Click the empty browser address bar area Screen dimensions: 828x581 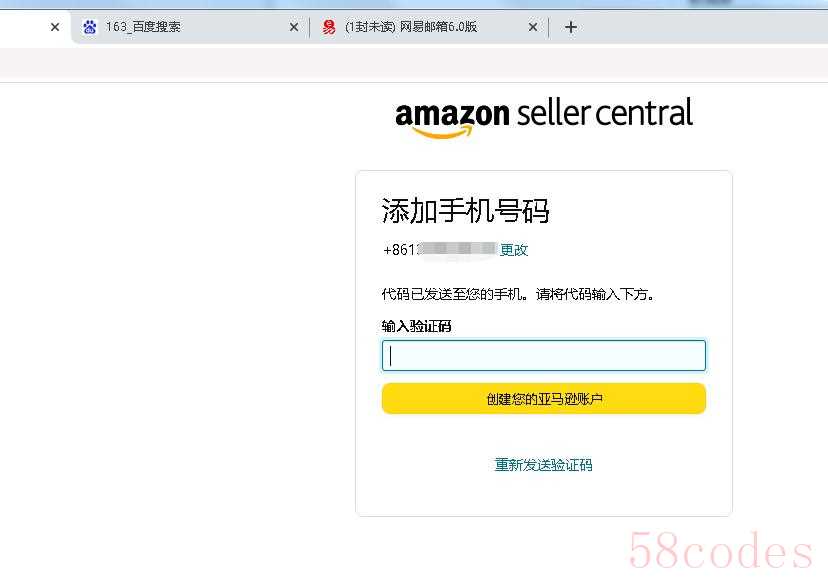(414, 65)
